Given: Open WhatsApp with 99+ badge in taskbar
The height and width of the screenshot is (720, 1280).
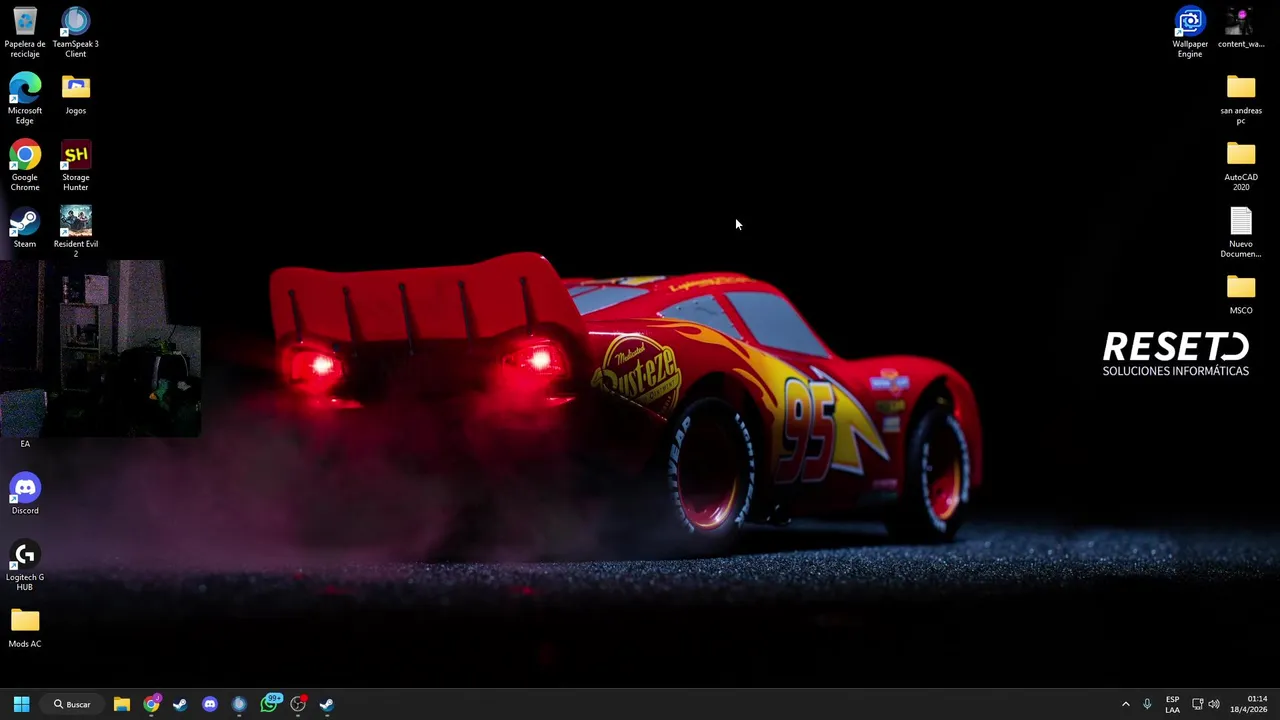Looking at the screenshot, I should point(269,704).
